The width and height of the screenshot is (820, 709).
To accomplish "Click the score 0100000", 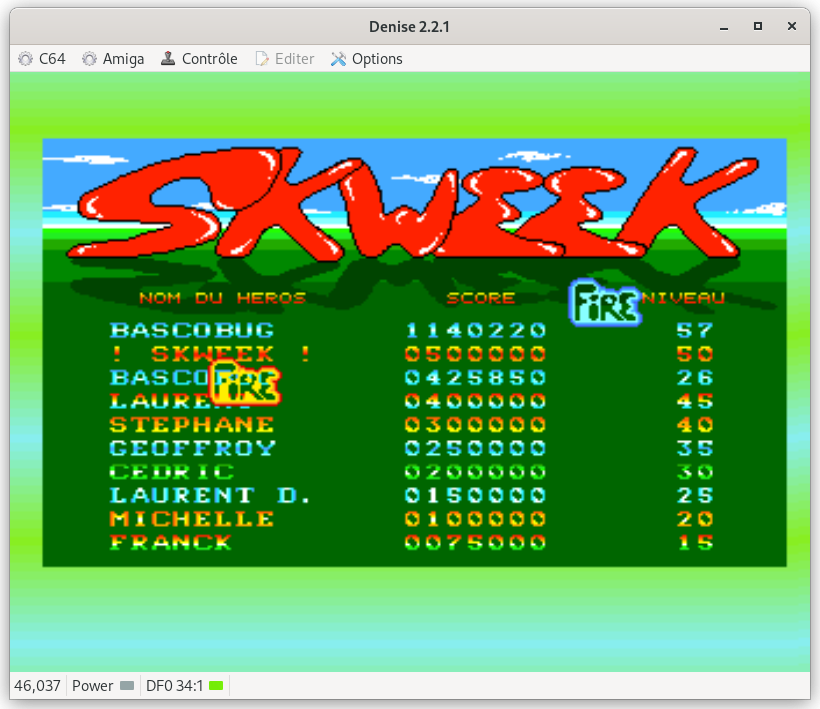I will coord(475,519).
